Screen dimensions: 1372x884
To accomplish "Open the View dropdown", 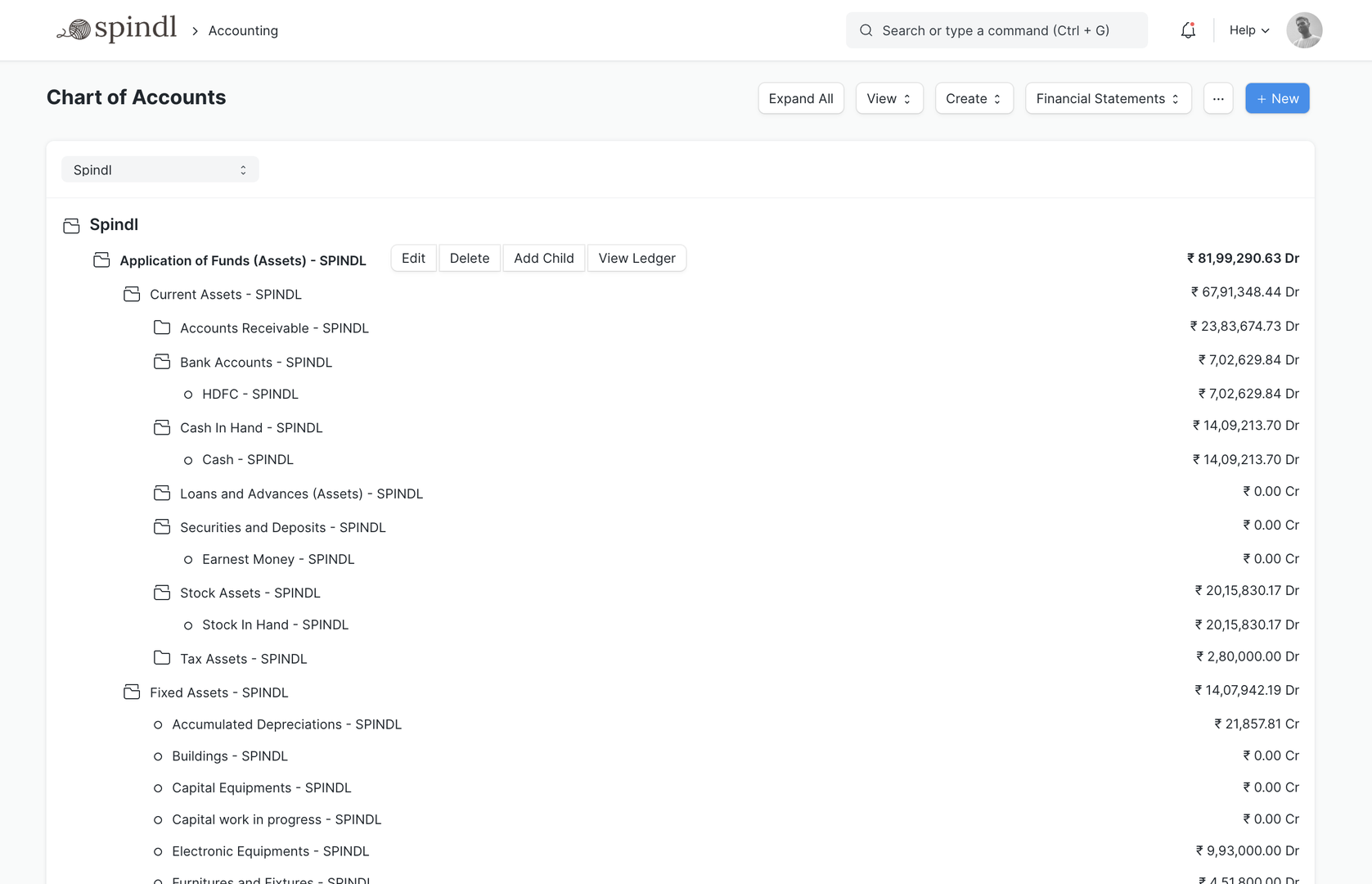I will (x=889, y=98).
